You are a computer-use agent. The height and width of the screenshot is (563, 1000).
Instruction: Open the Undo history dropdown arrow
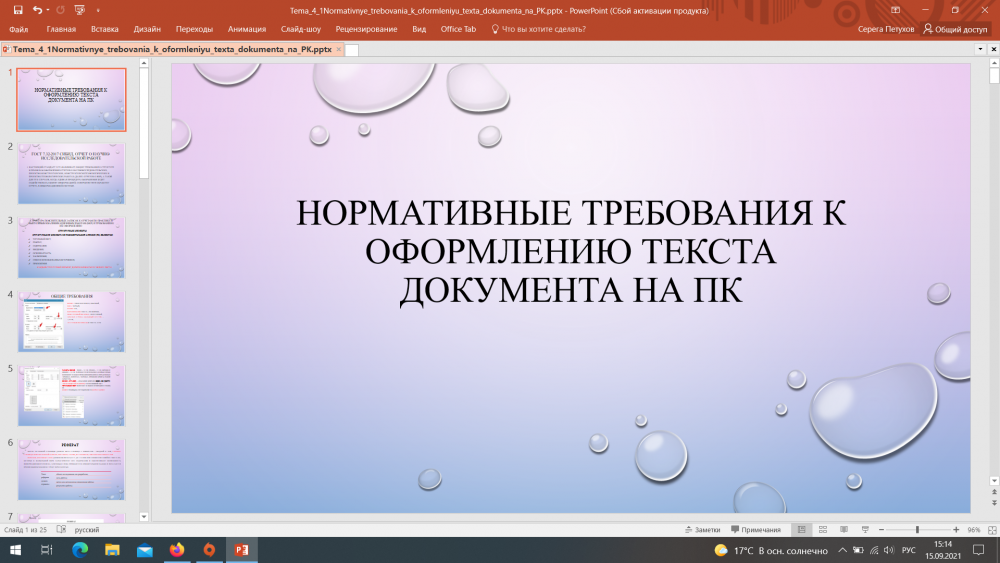[x=49, y=9]
